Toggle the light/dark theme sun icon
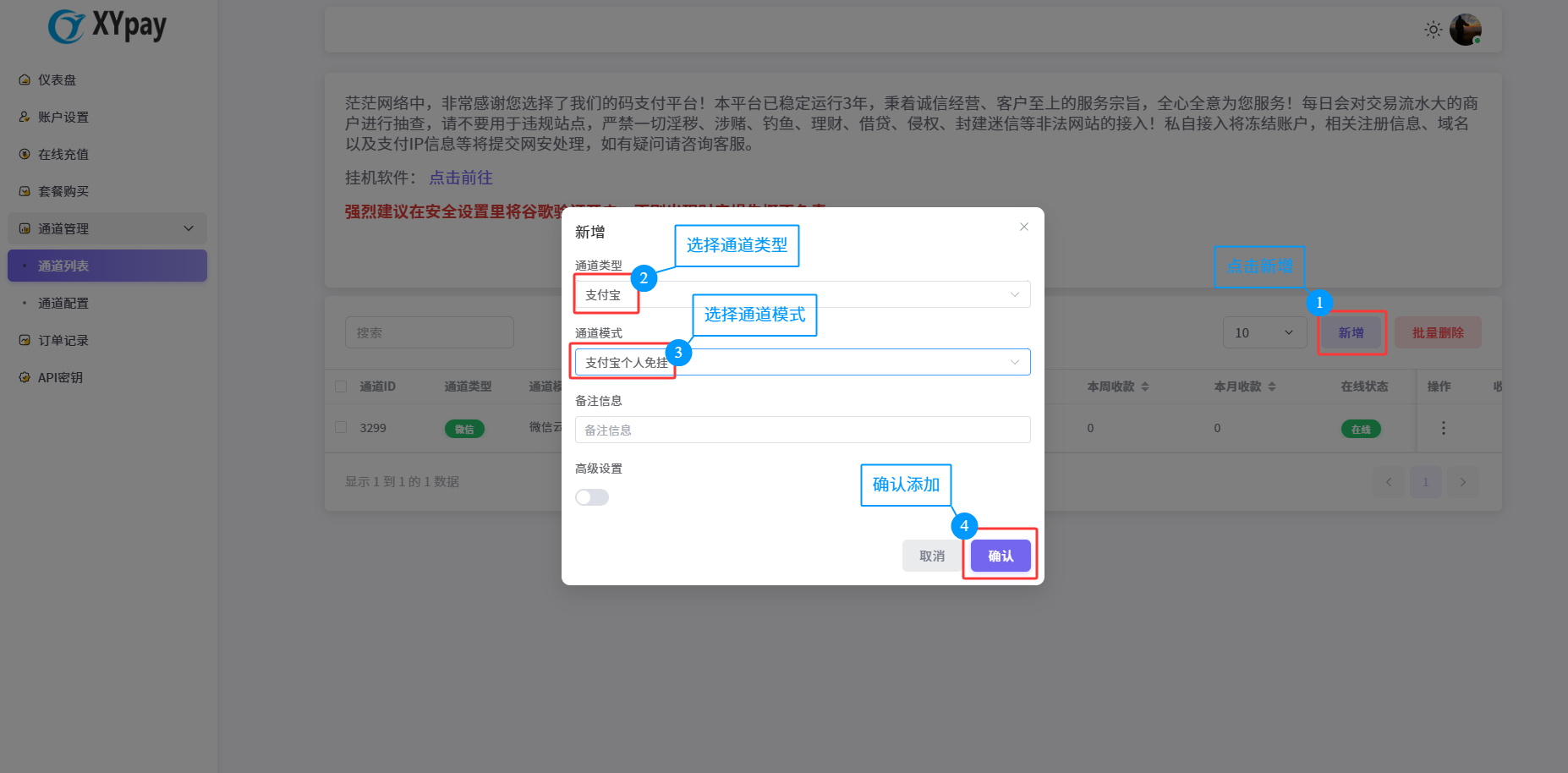1568x773 pixels. click(x=1433, y=30)
